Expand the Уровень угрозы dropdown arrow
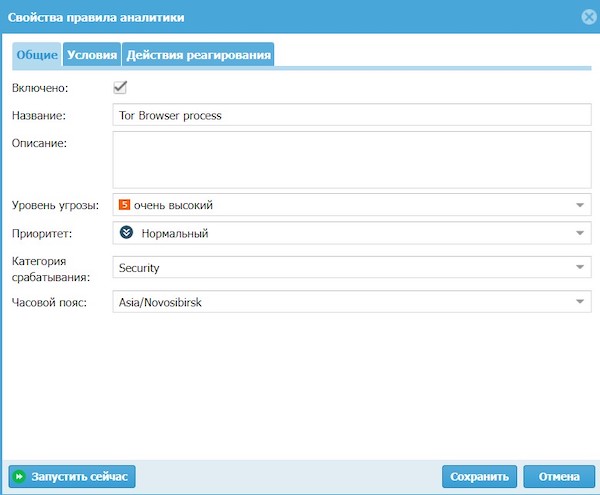The image size is (600, 495). pyautogui.click(x=580, y=206)
